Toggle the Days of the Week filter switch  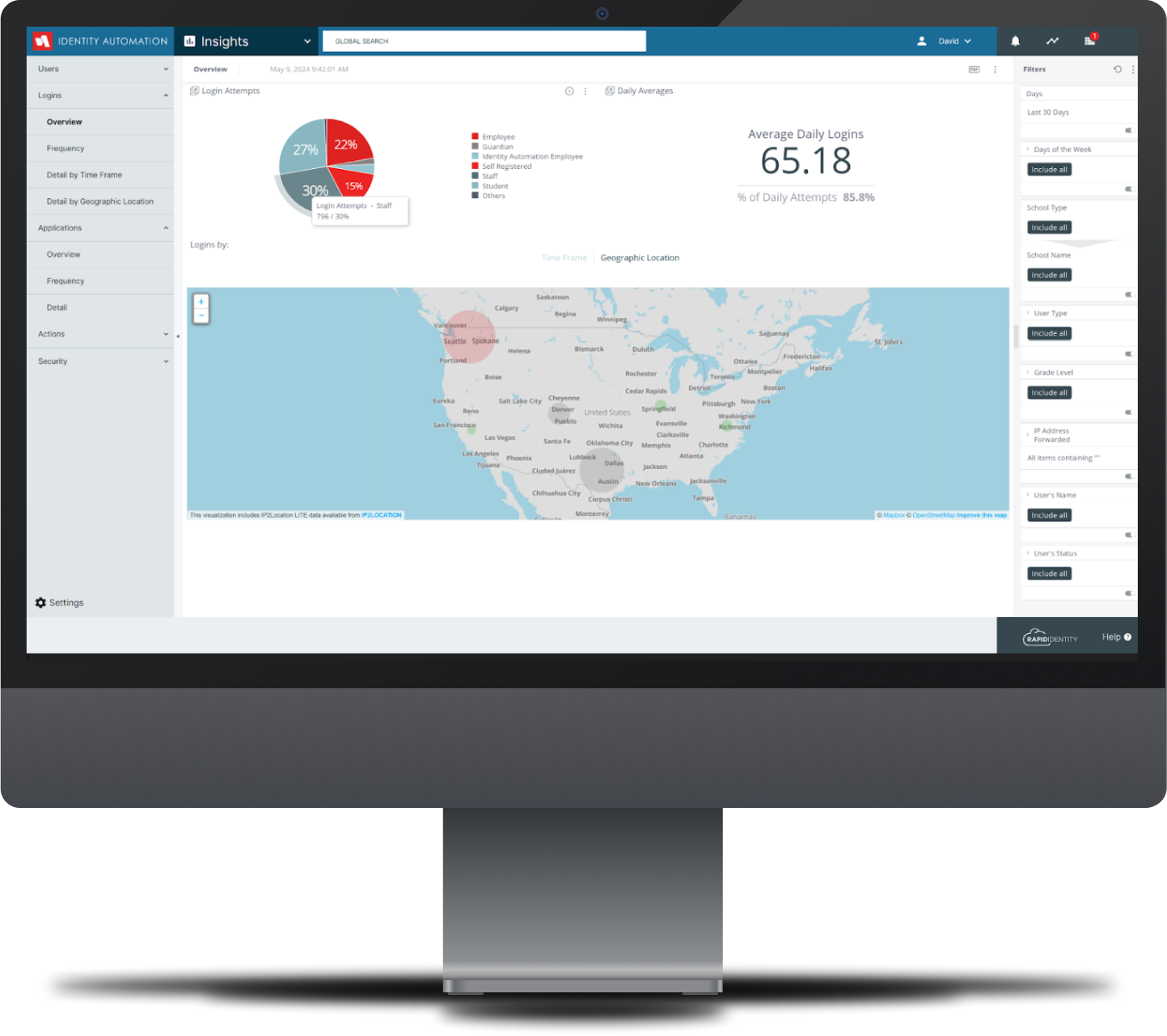pos(1128,189)
